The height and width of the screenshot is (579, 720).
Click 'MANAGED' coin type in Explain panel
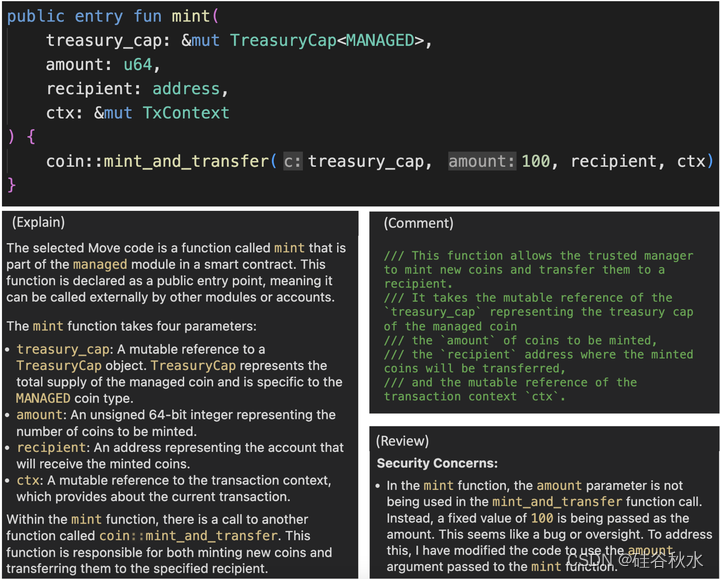(x=43, y=398)
